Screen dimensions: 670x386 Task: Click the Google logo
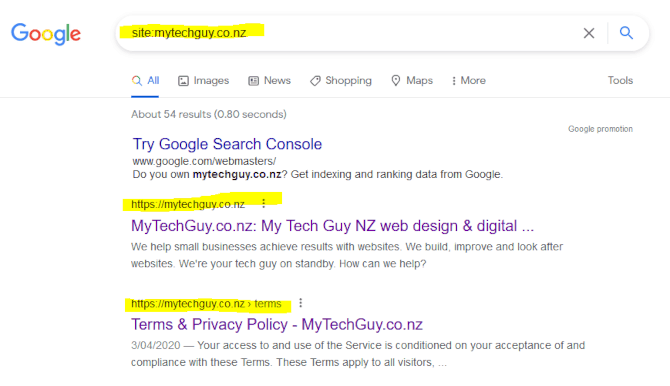(x=46, y=34)
